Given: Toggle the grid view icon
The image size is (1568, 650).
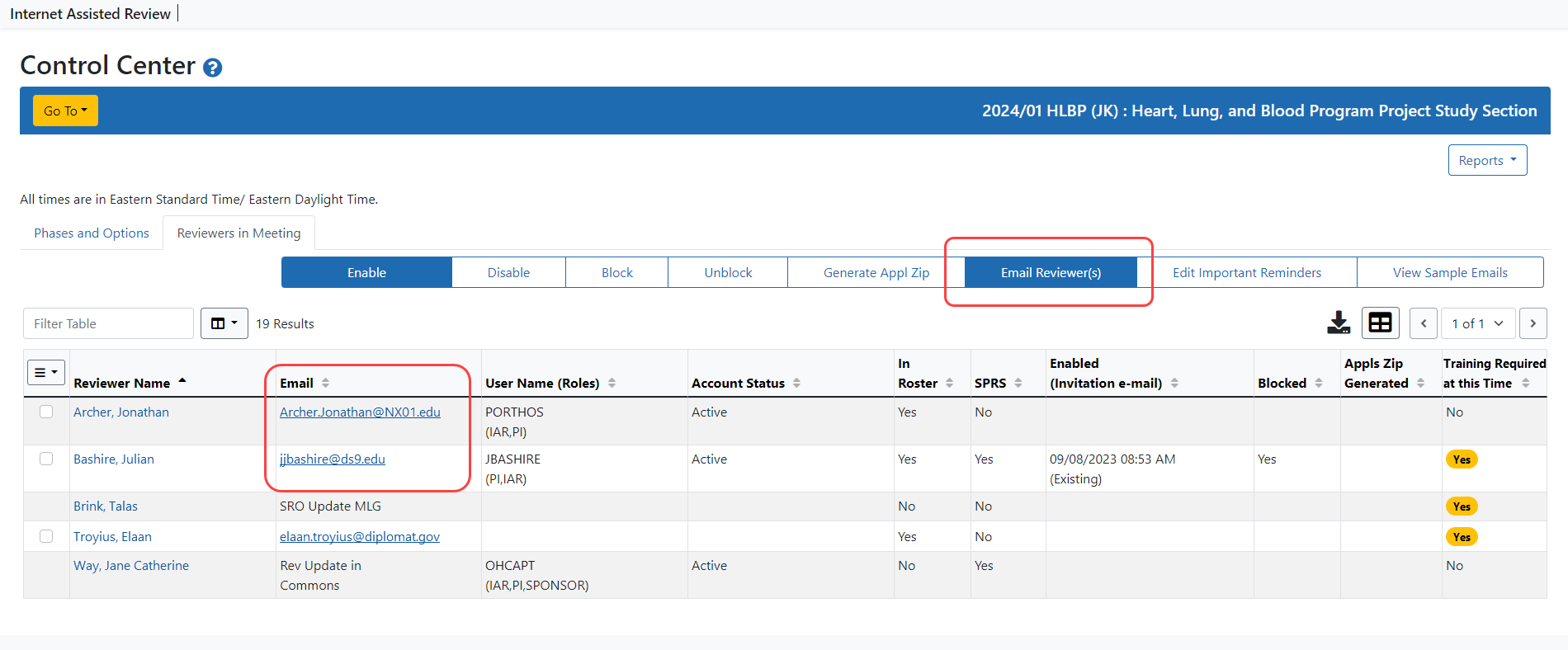Looking at the screenshot, I should click(1380, 323).
